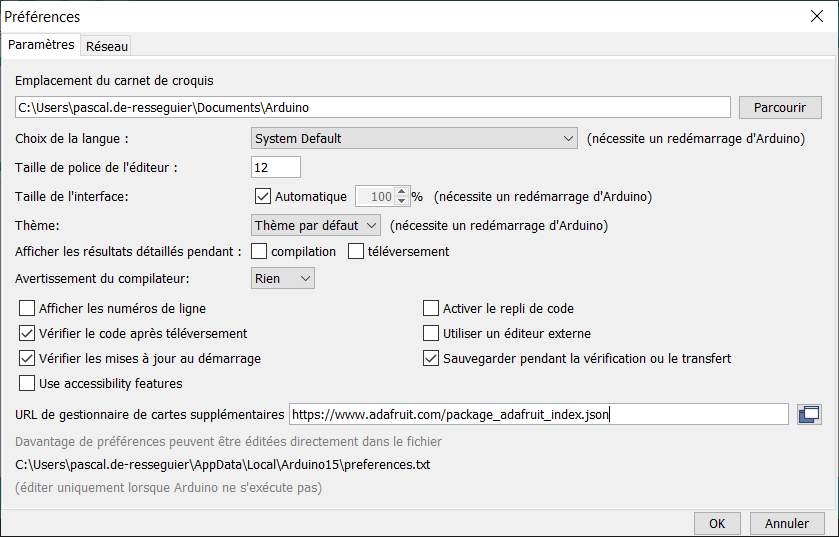This screenshot has height=537, width=839.
Task: Select the Paramètres tab
Action: (x=41, y=45)
